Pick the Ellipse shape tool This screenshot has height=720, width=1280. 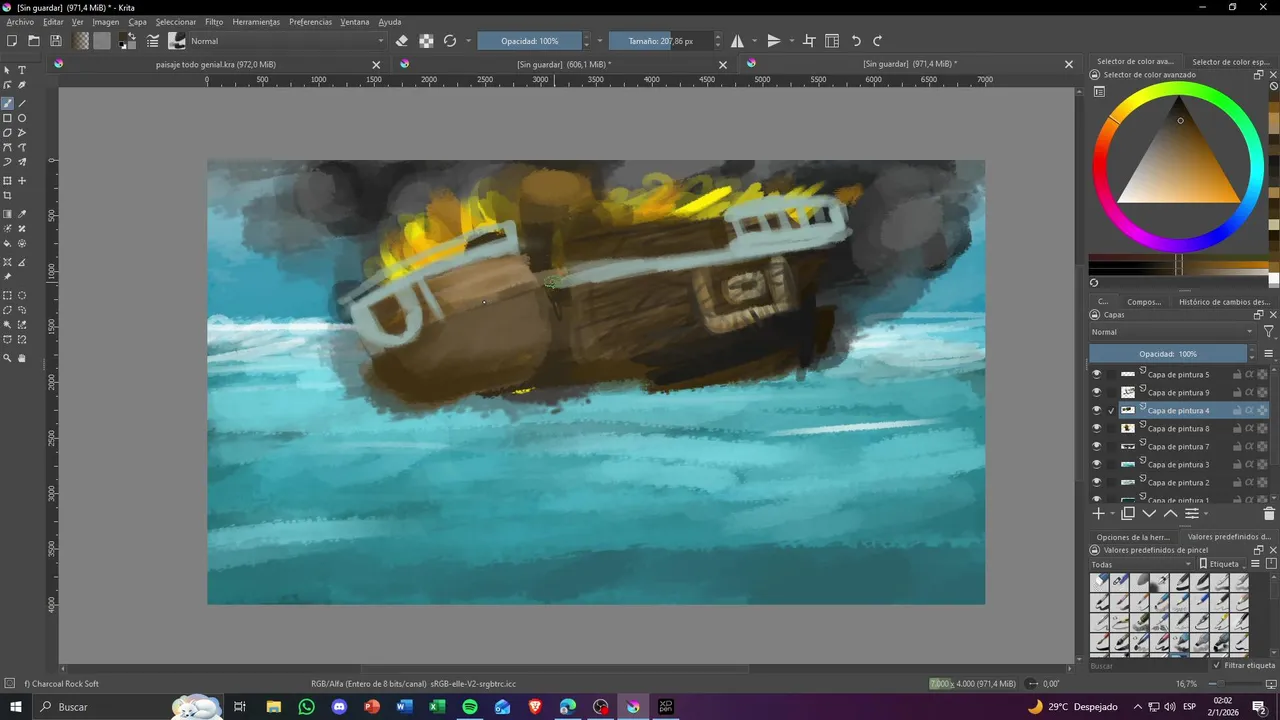pyautogui.click(x=22, y=118)
